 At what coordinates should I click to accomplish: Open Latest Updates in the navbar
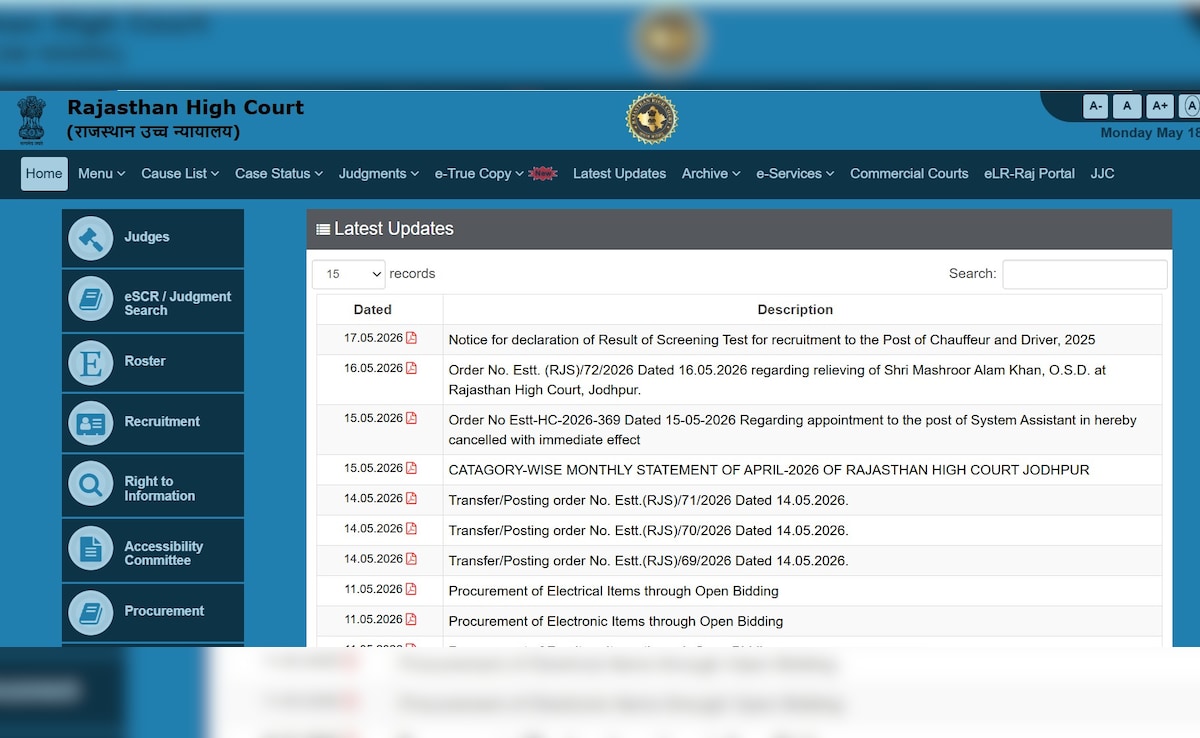tap(619, 173)
